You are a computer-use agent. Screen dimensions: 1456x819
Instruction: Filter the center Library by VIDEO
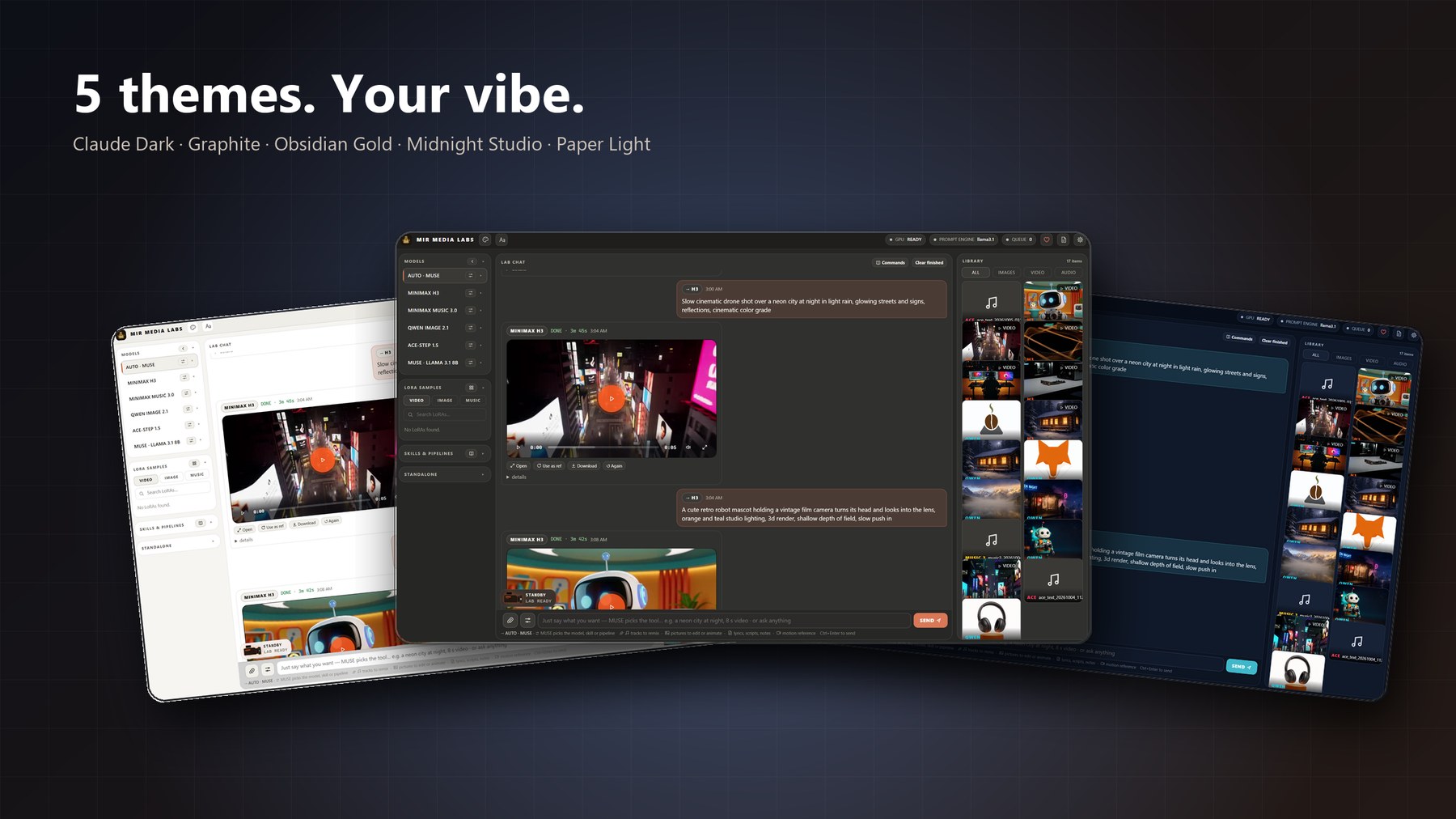[1038, 273]
